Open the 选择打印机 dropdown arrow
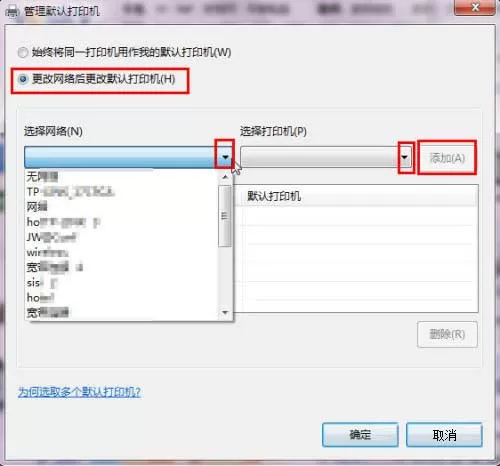This screenshot has width=500, height=466. (x=405, y=157)
